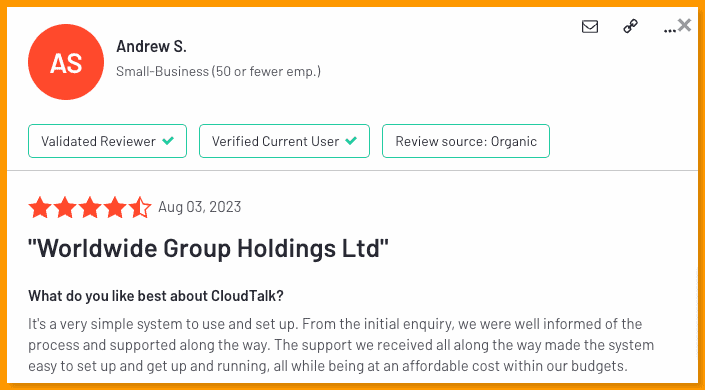Screen dimensions: 705x390
Task: Click the second rating star
Action: [x=65, y=207]
